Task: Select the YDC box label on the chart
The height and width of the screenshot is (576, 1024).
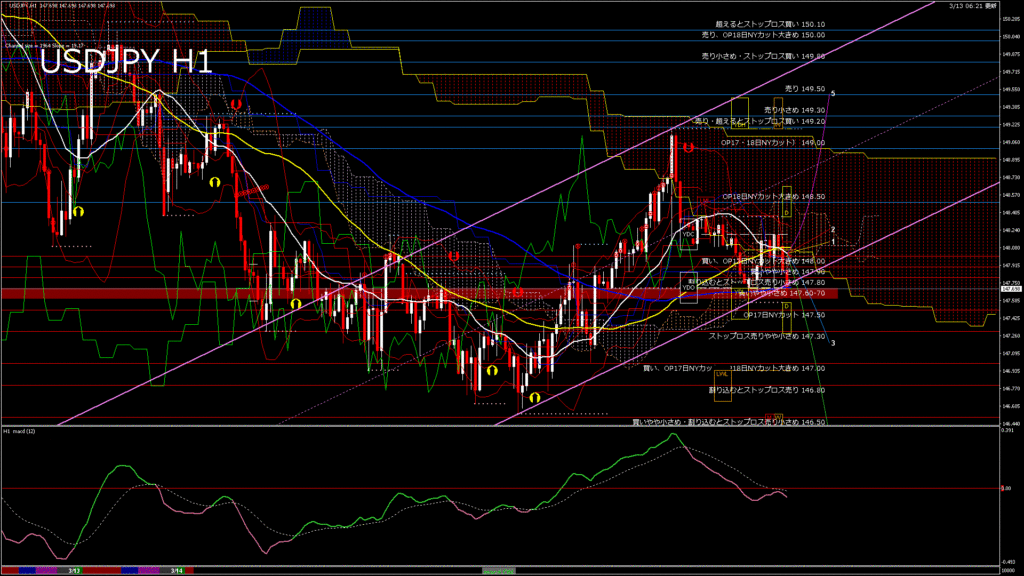Action: (x=689, y=234)
